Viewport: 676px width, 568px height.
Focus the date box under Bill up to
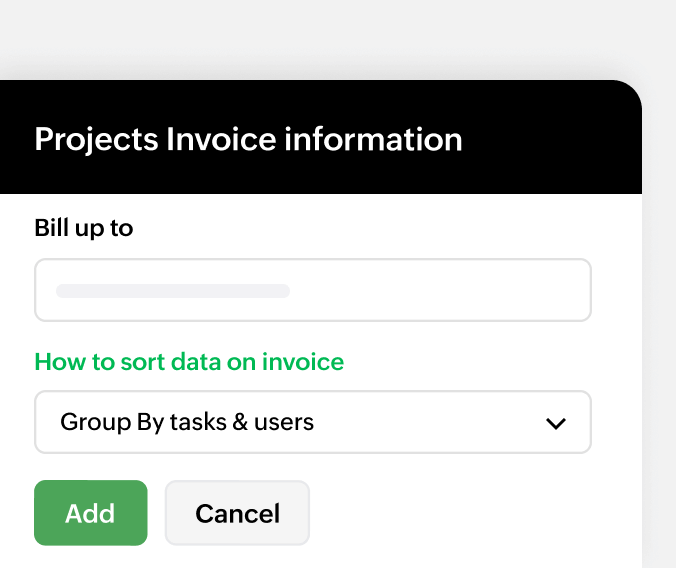312,290
